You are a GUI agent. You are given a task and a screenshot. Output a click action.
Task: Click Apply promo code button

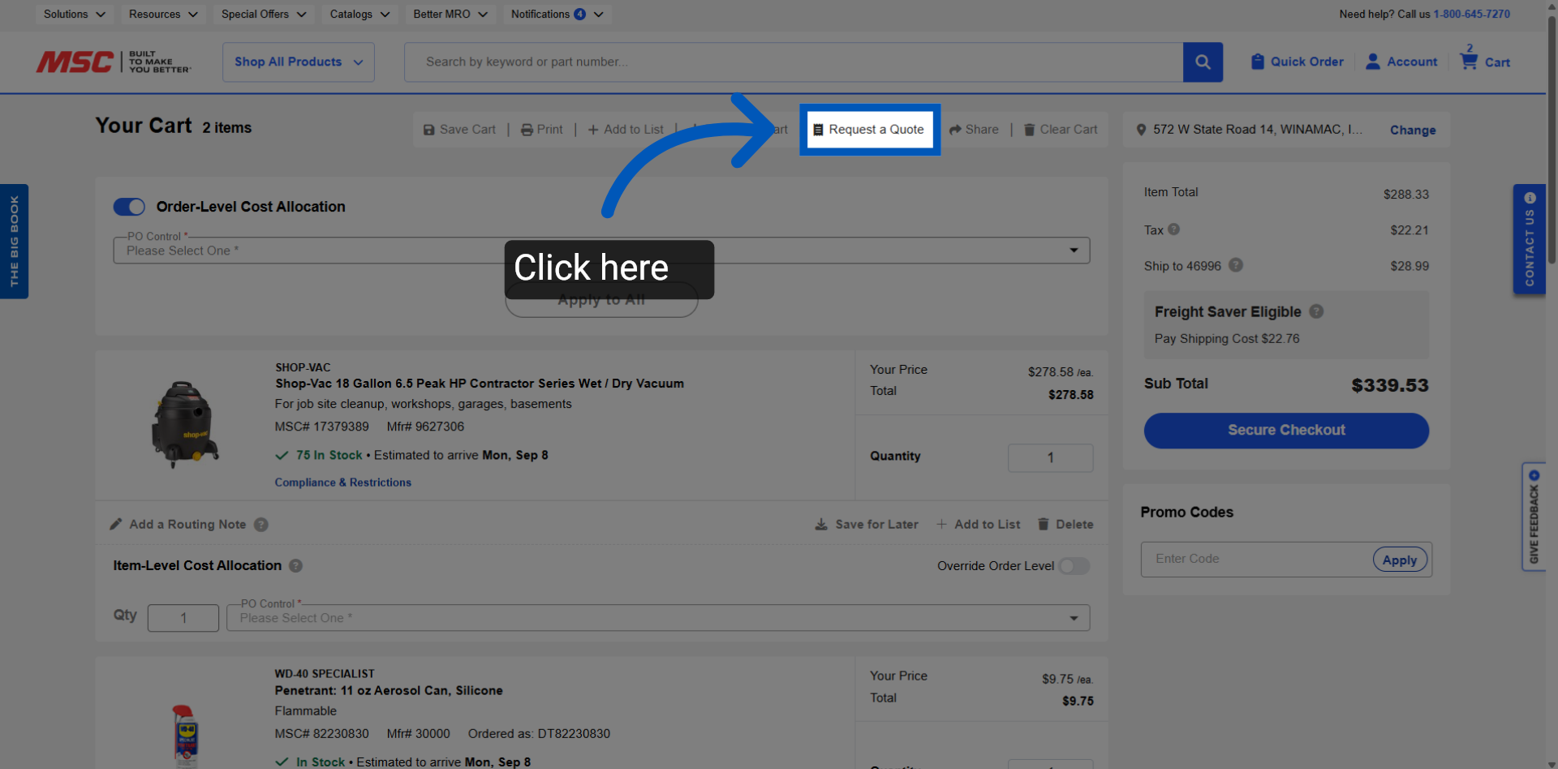click(1399, 560)
